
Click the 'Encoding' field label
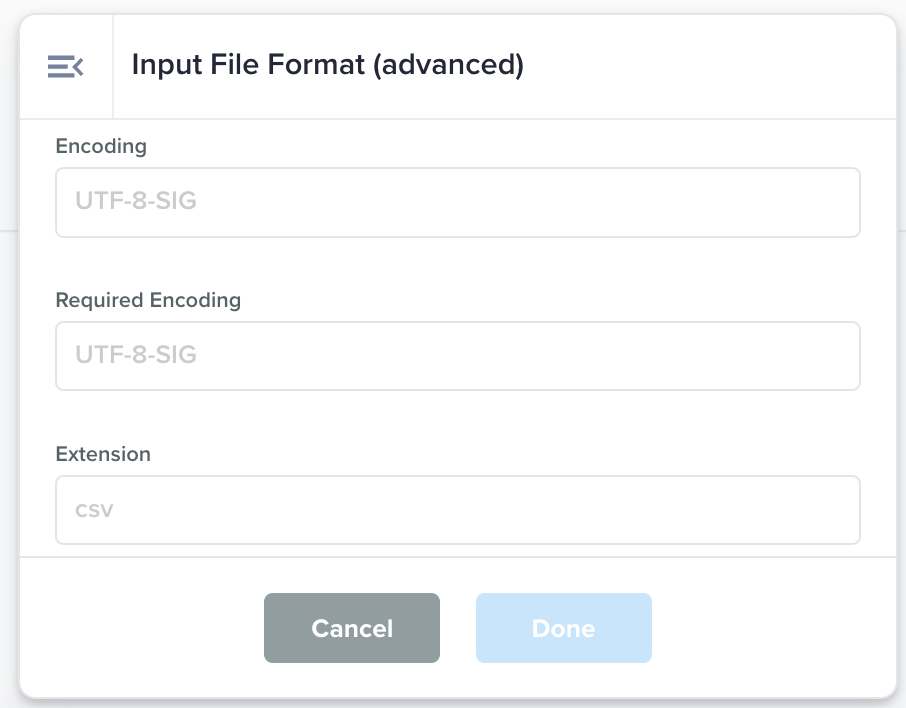101,146
